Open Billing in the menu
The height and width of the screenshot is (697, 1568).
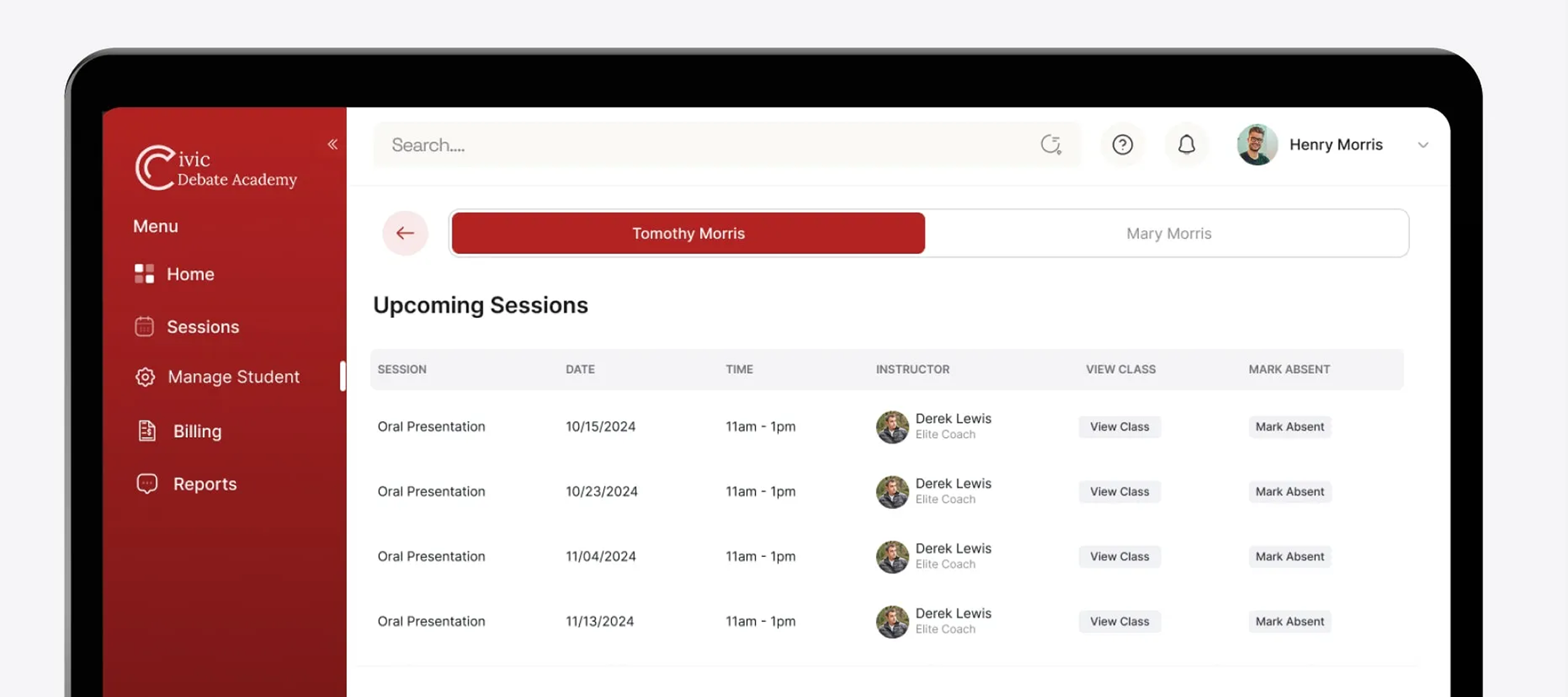click(197, 431)
